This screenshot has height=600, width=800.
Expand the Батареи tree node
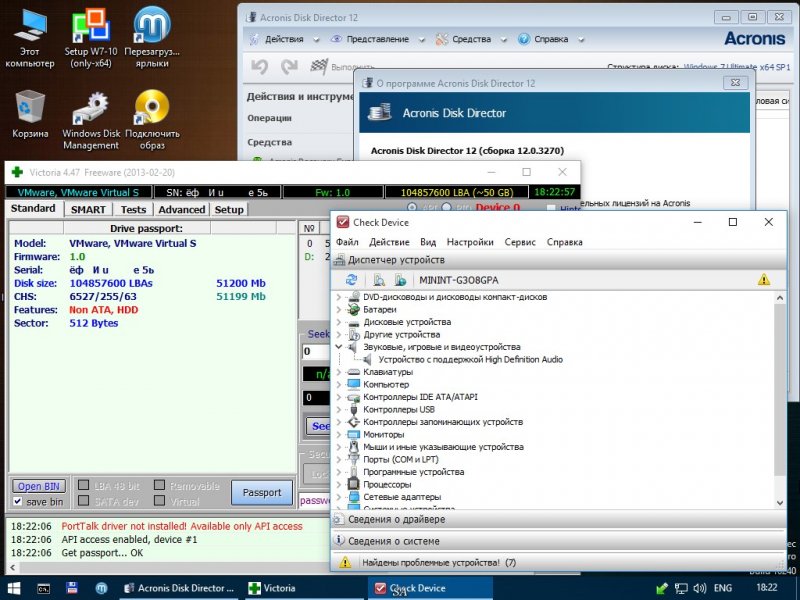point(338,309)
